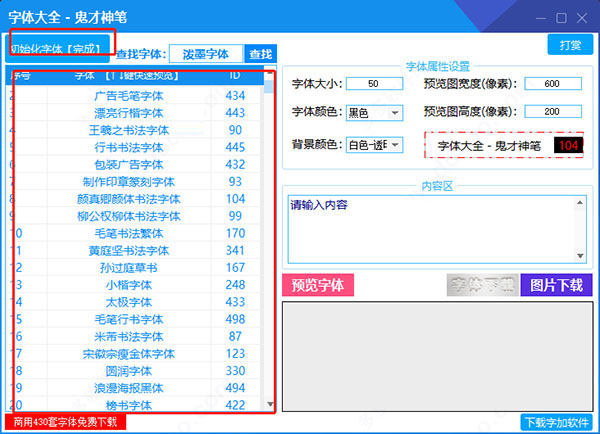This screenshot has width=600, height=434.
Task: Click ID cell 341
Action: pos(235,251)
